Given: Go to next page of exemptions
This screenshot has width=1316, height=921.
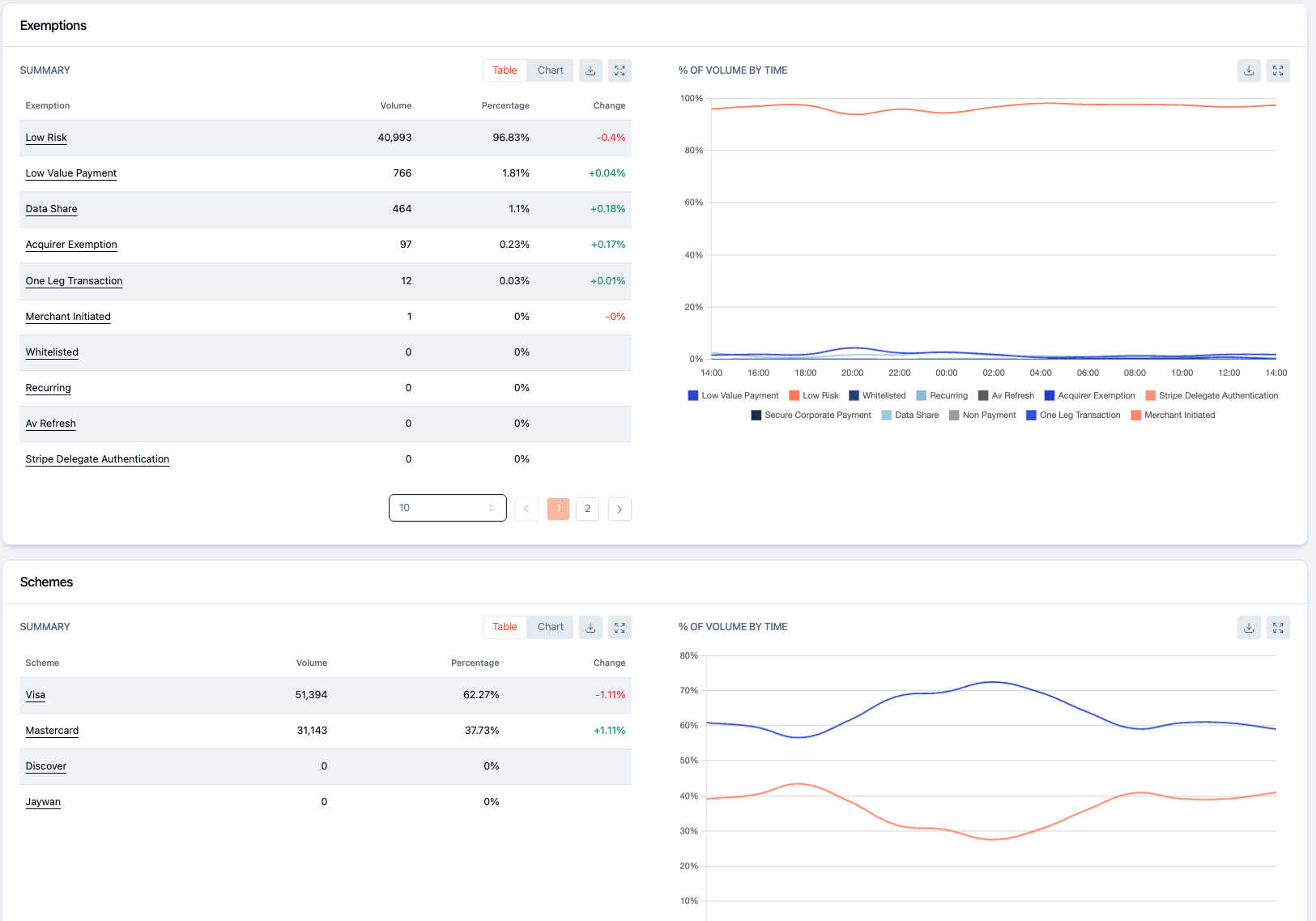Looking at the screenshot, I should (620, 509).
